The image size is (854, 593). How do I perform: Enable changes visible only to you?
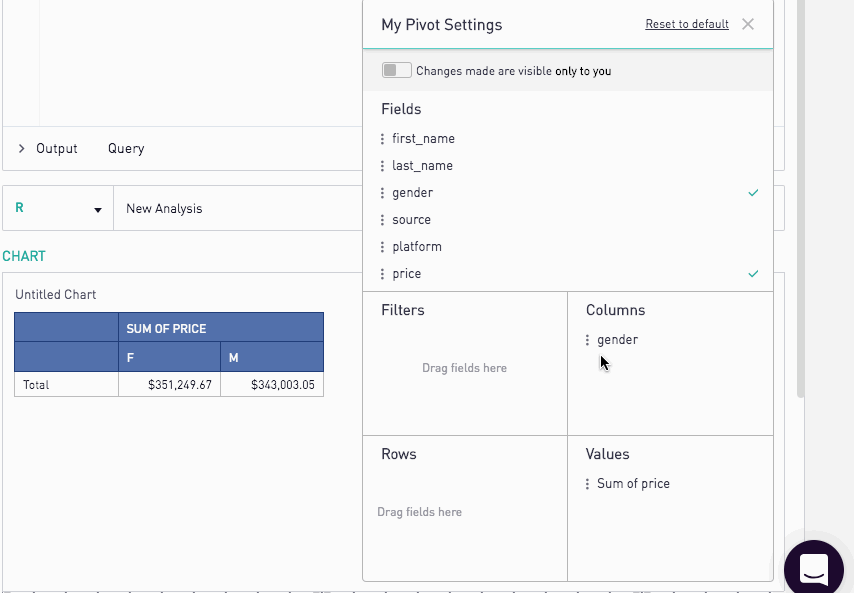click(396, 70)
